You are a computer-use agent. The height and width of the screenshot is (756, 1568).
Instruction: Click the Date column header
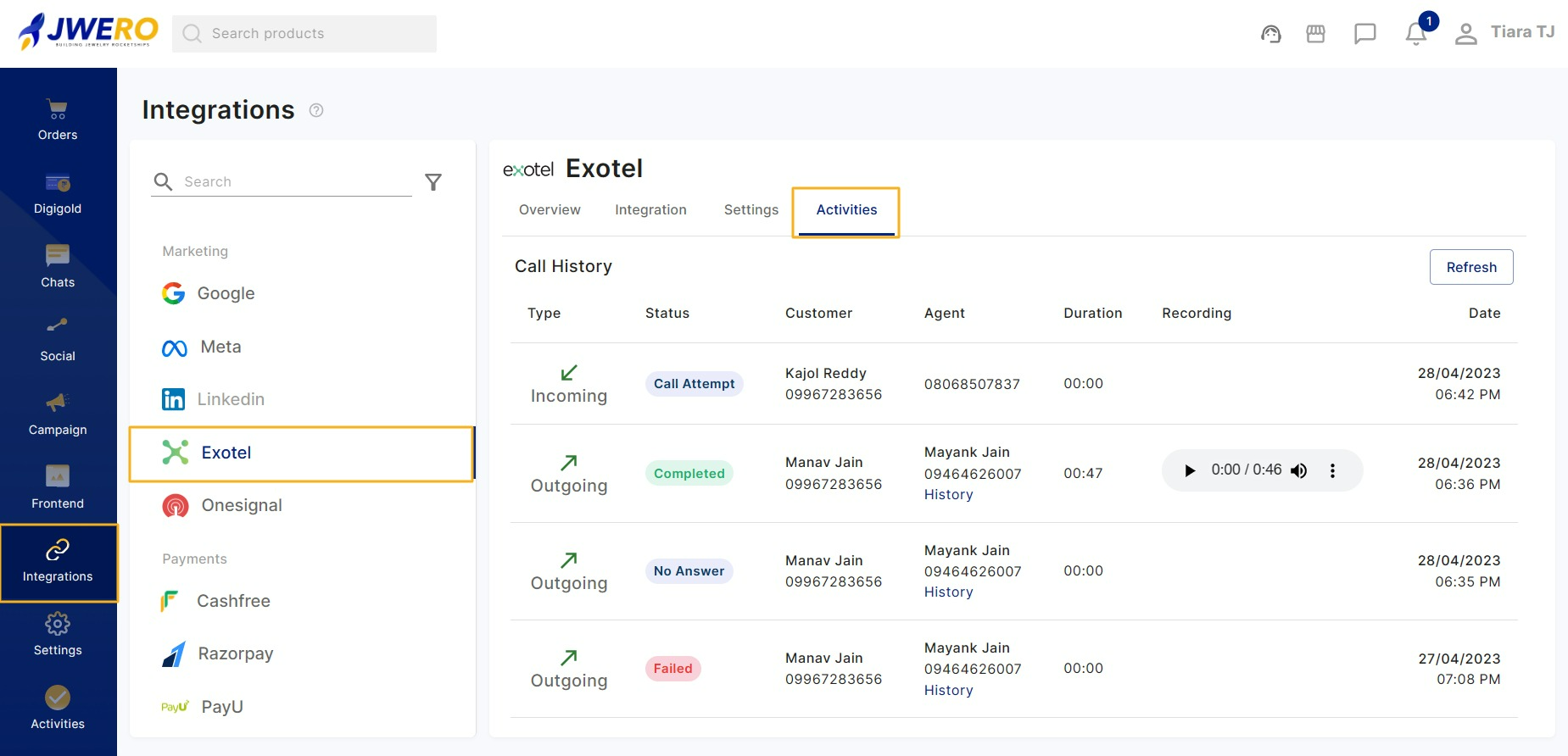[1484, 313]
